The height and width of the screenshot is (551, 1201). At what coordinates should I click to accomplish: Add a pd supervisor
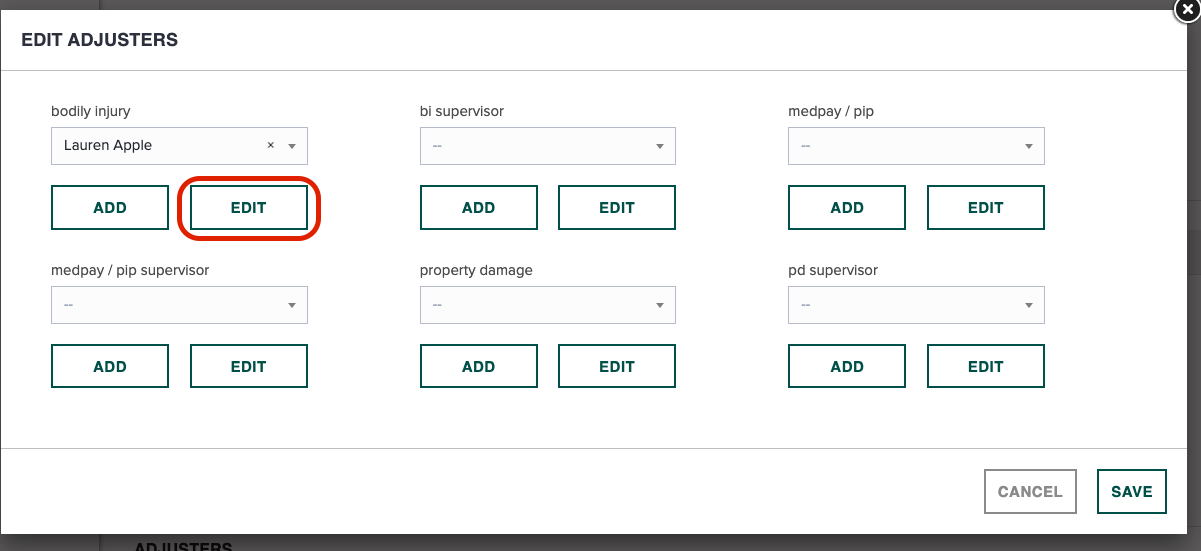tap(847, 367)
